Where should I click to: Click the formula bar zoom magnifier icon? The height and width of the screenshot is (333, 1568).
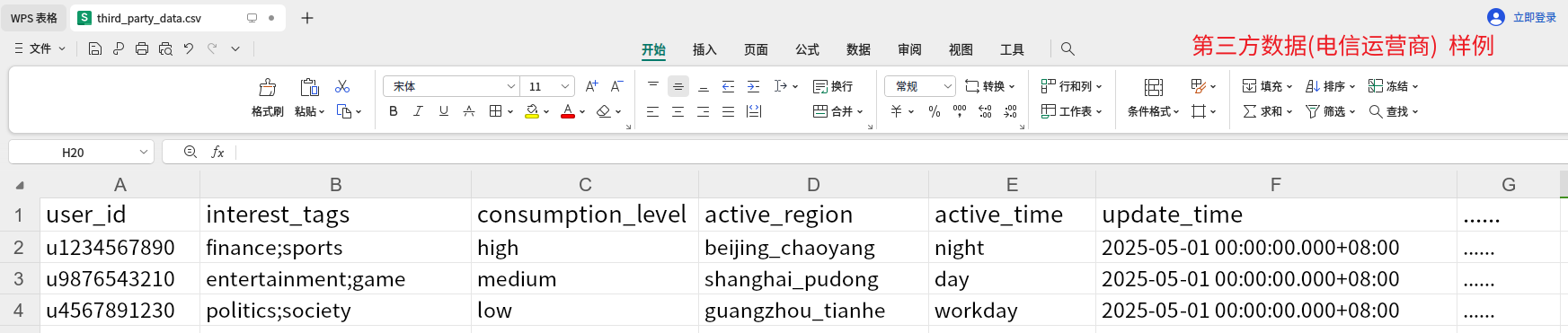pyautogui.click(x=190, y=152)
